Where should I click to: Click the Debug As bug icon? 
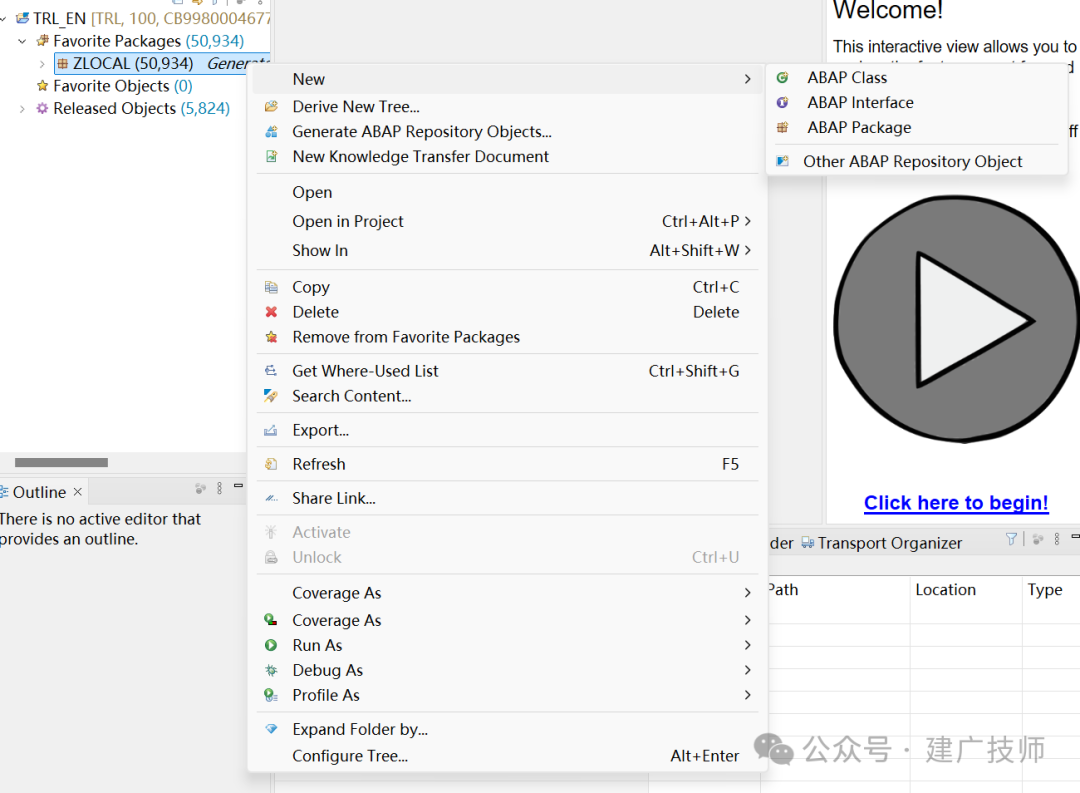[x=271, y=670]
